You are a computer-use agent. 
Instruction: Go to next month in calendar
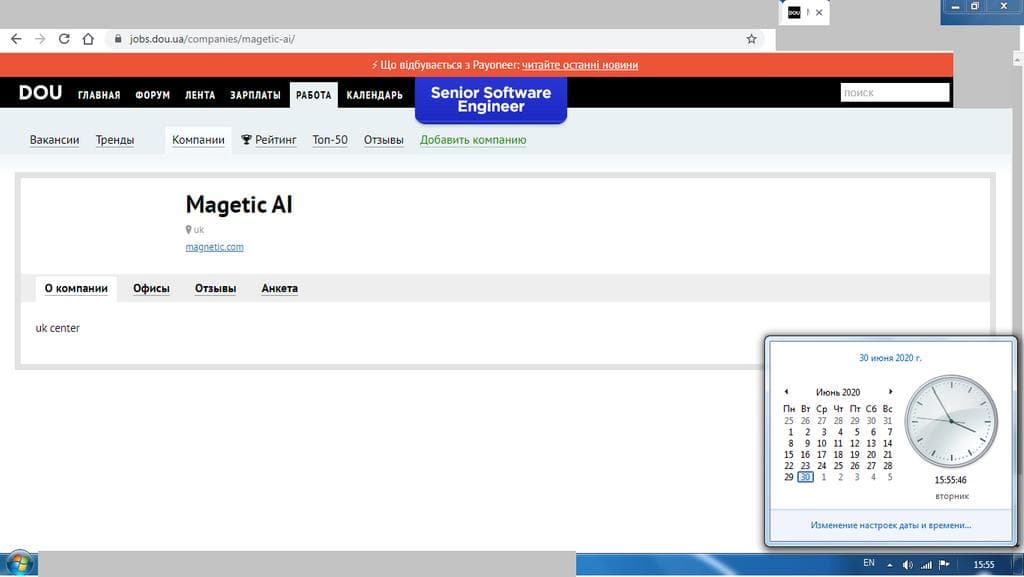[x=890, y=392]
